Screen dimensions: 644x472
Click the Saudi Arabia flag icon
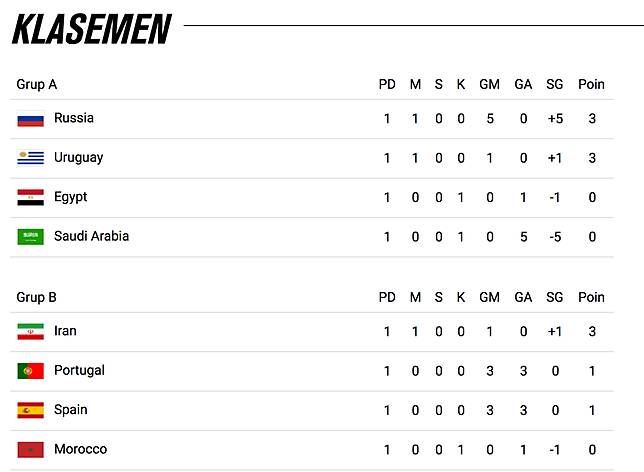coord(30,237)
